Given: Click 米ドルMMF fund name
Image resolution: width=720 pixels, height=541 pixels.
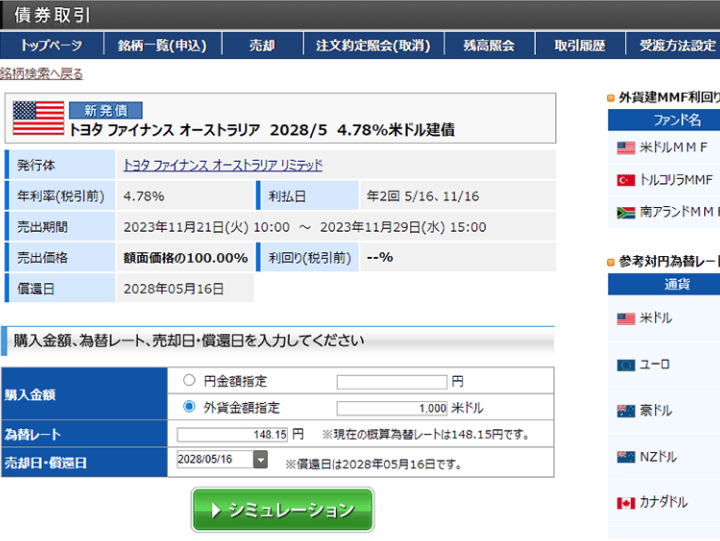Looking at the screenshot, I should click(x=674, y=147).
